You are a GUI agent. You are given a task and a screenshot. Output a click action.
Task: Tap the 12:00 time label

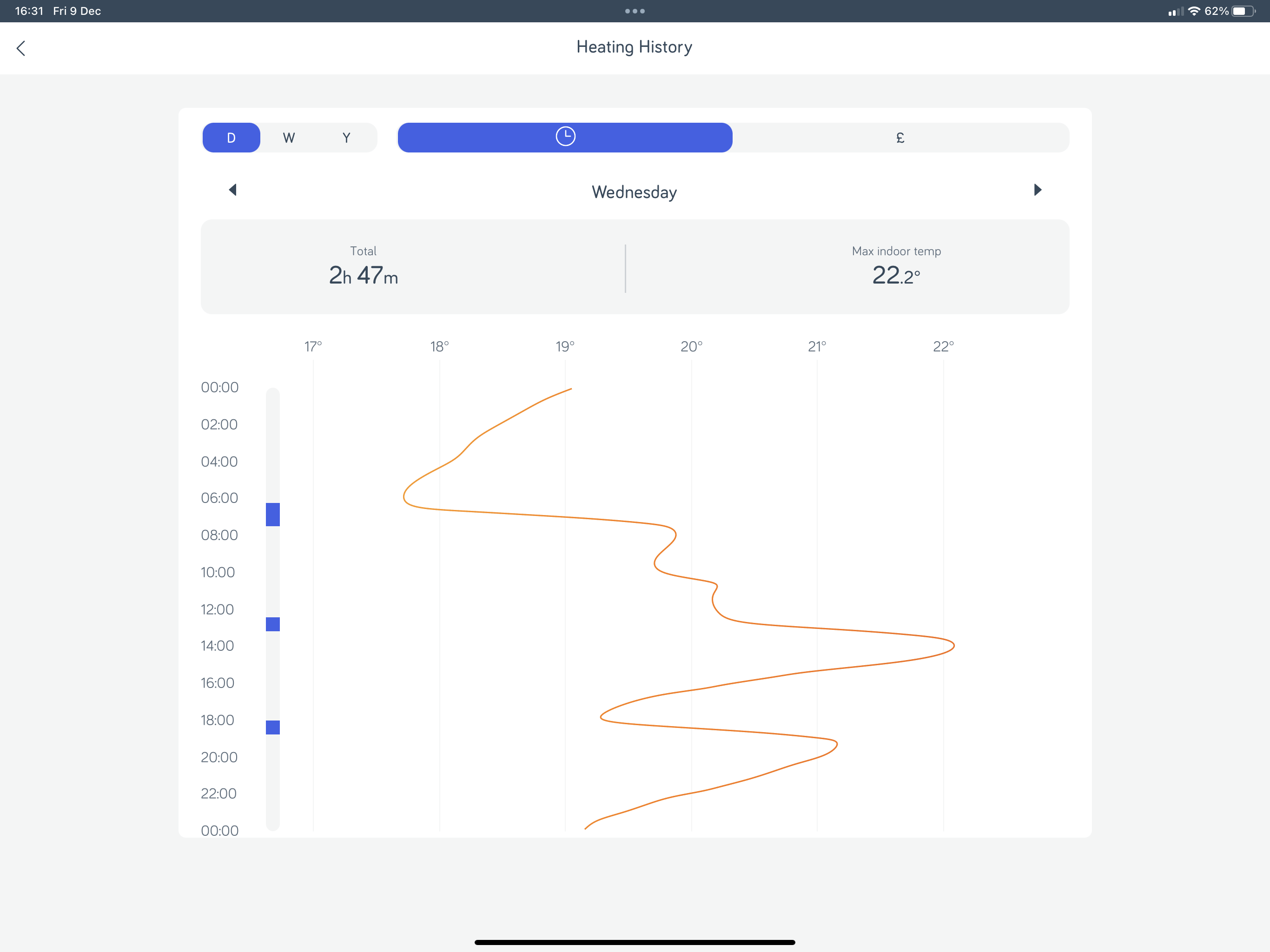click(x=217, y=609)
